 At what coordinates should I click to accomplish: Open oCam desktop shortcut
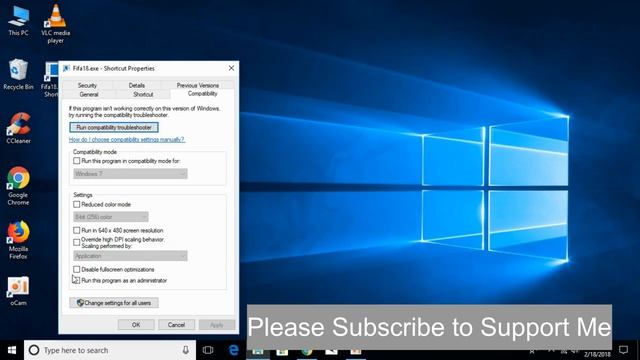[18, 291]
